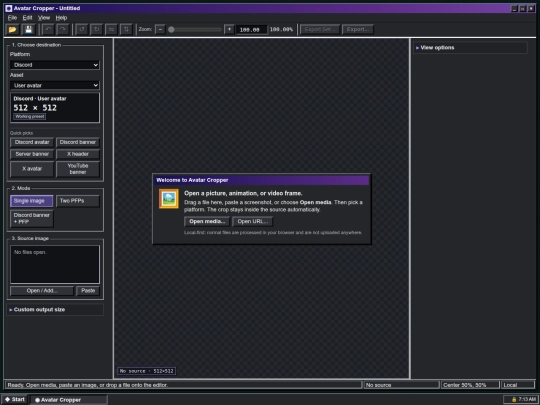Click the rotate counterclockwise icon
The height and width of the screenshot is (405, 540).
point(82,30)
